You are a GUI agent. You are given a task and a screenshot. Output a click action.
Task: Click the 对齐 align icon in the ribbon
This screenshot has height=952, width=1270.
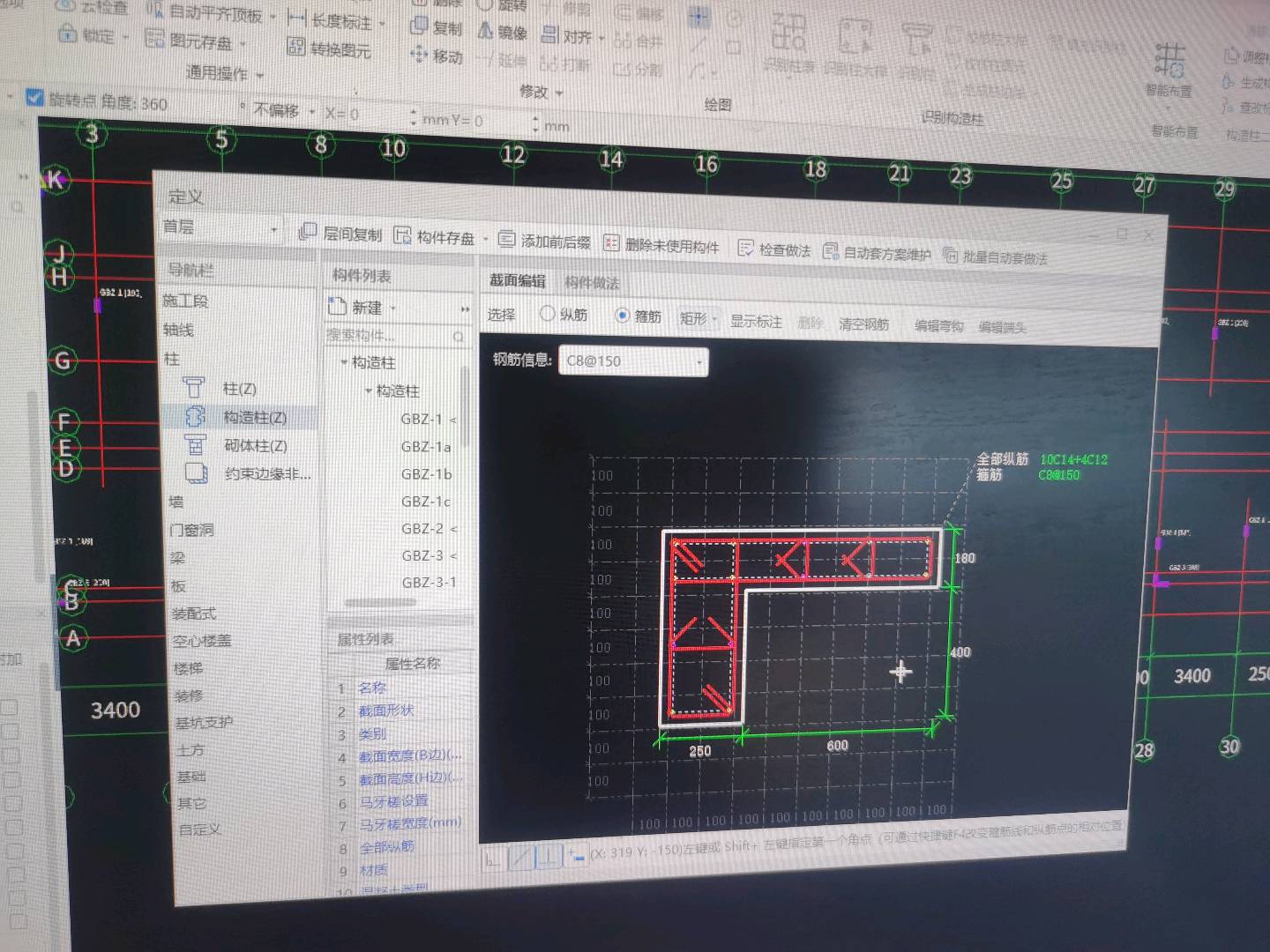point(550,34)
